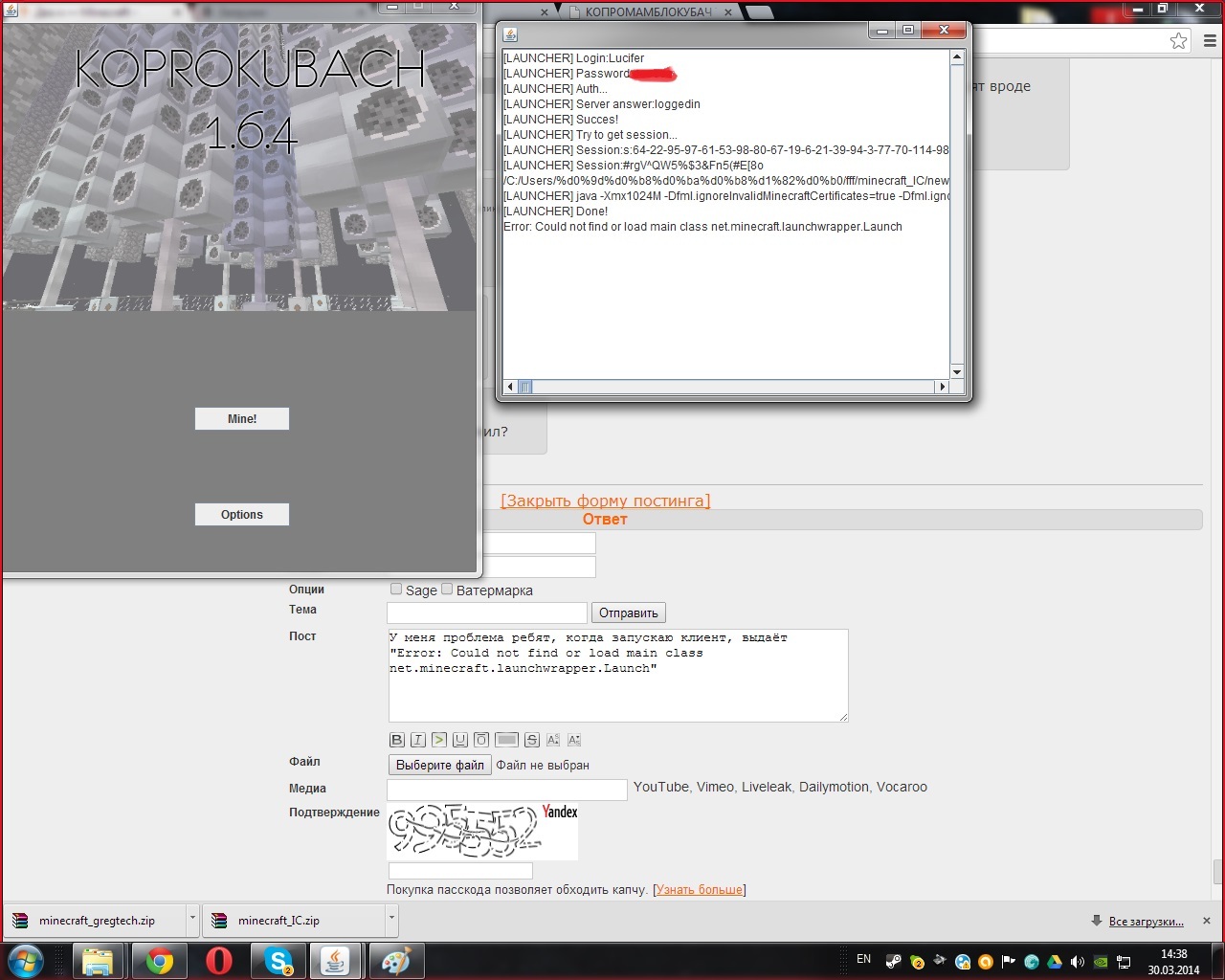Screen dimensions: 1225x980
Task: Open the taskbar clock and date
Action: pyautogui.click(x=1173, y=962)
